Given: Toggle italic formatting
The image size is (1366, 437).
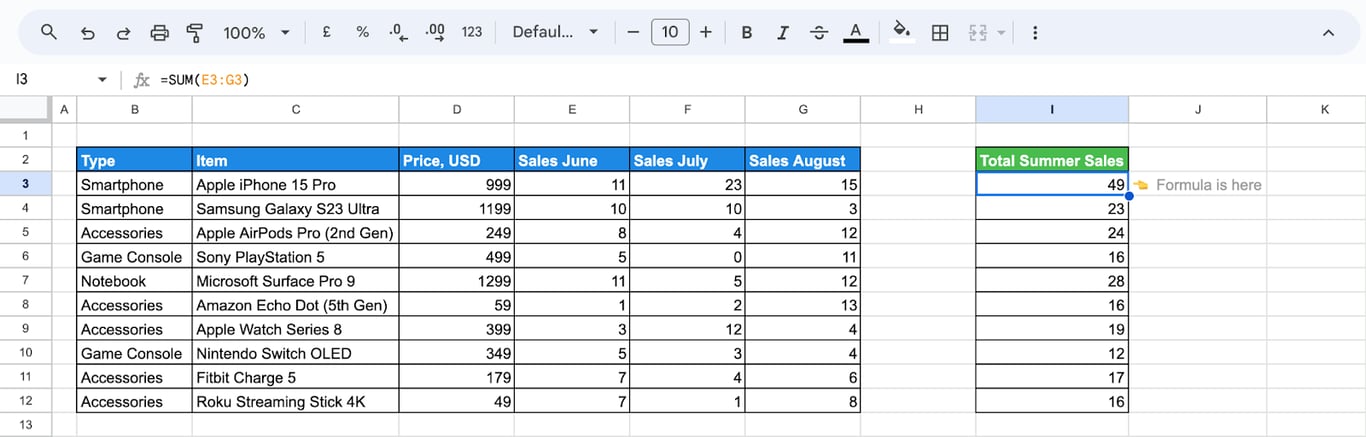Looking at the screenshot, I should pyautogui.click(x=782, y=33).
